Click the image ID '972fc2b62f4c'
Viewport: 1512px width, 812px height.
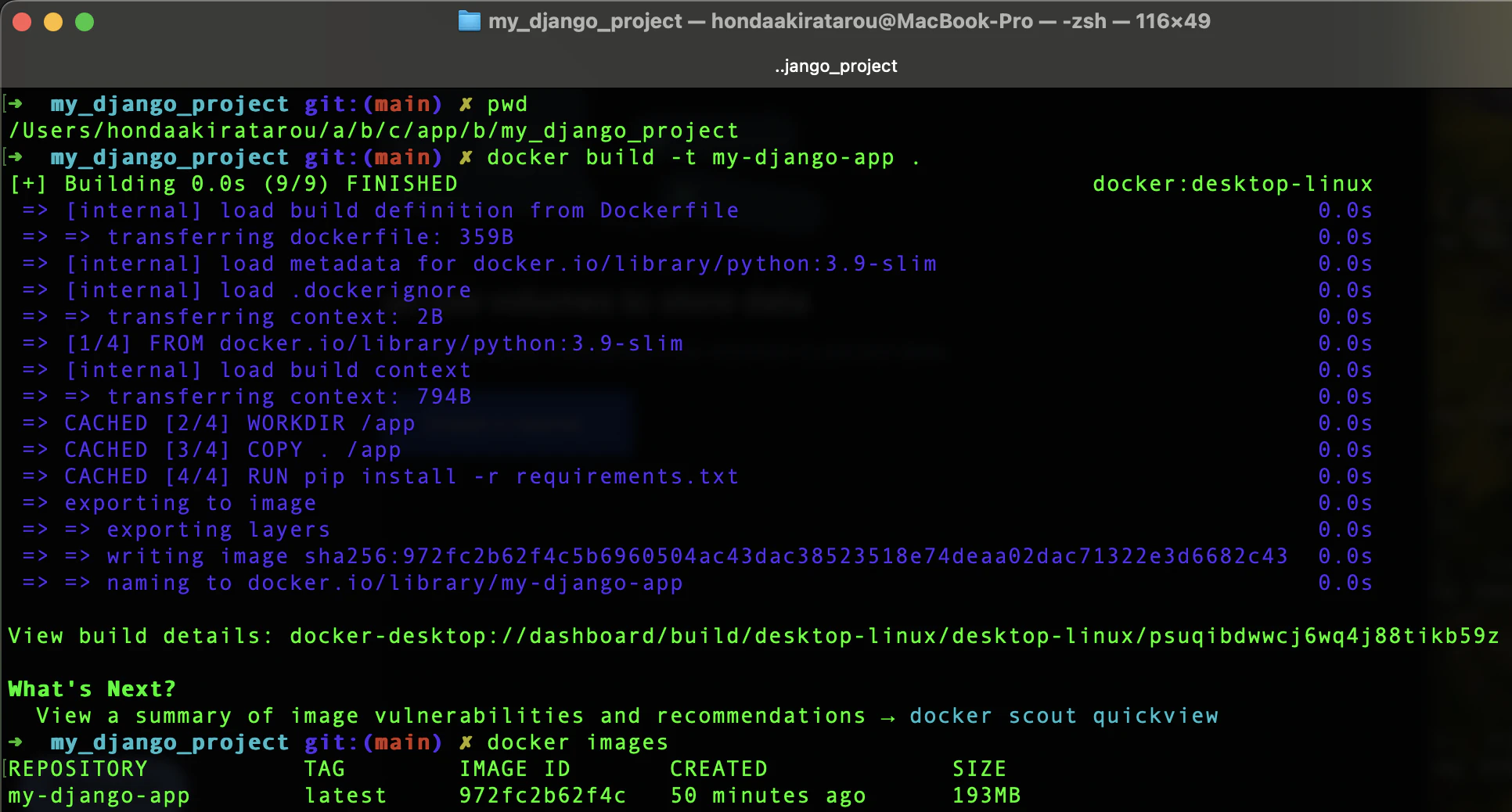tap(543, 796)
